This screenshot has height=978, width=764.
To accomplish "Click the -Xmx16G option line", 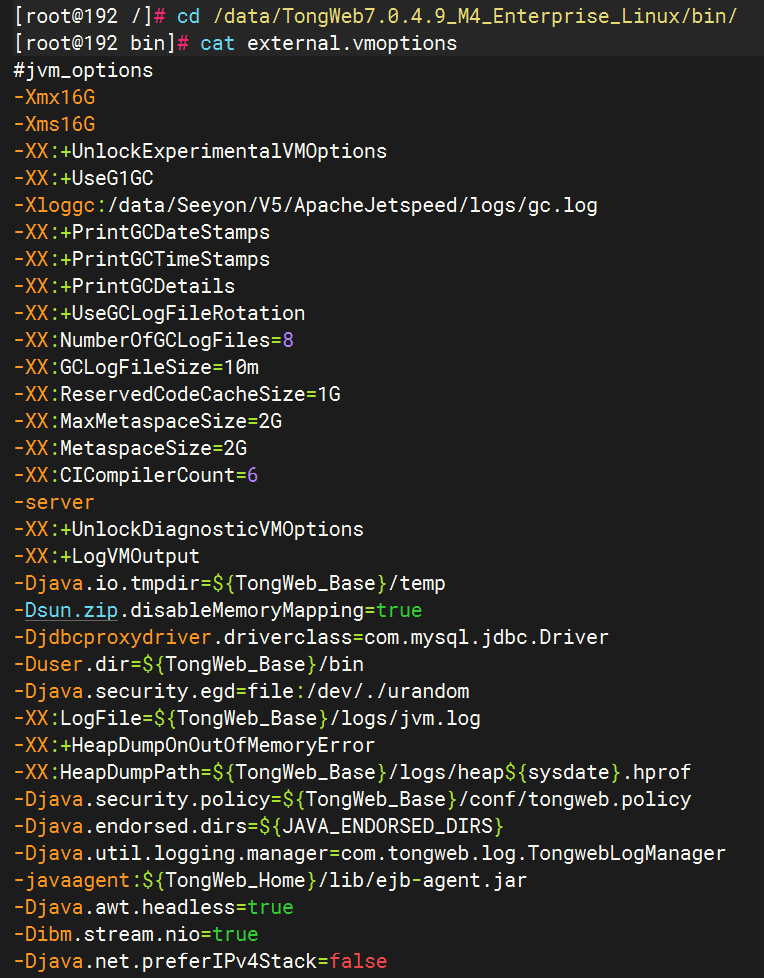I will (x=54, y=97).
